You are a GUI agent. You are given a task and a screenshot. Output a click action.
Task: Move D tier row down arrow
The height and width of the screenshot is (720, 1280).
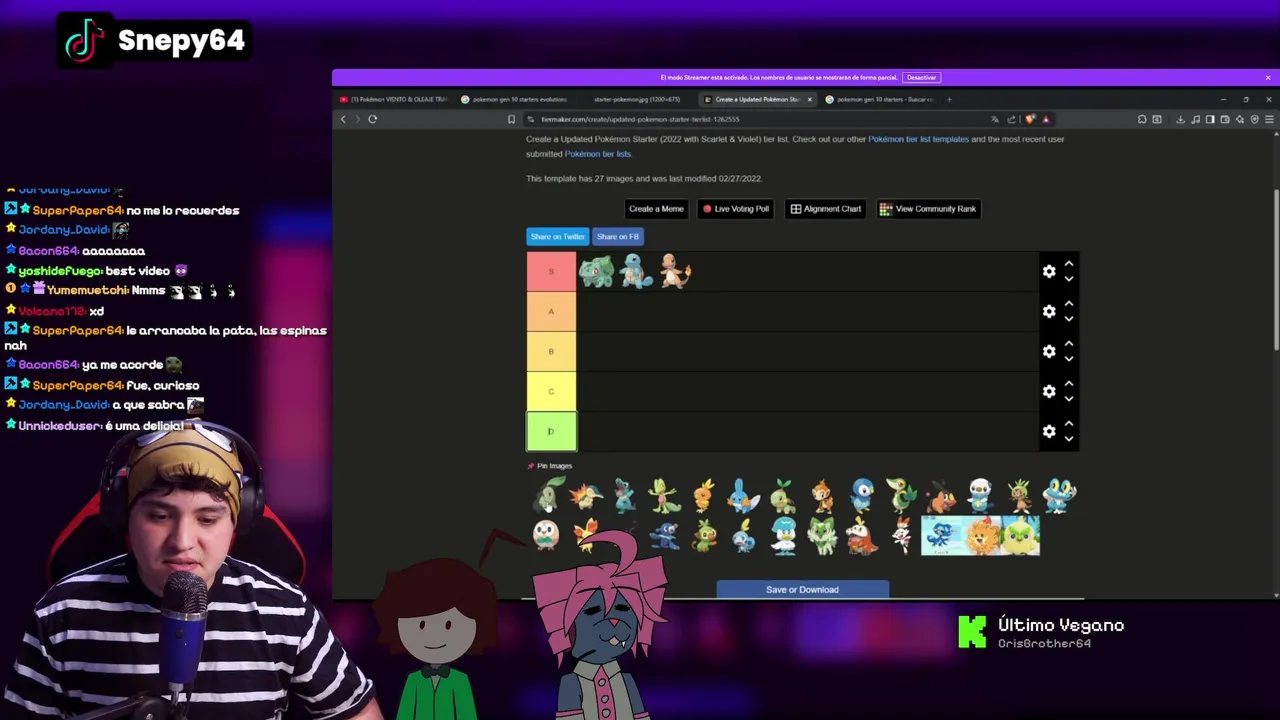pyautogui.click(x=1069, y=439)
